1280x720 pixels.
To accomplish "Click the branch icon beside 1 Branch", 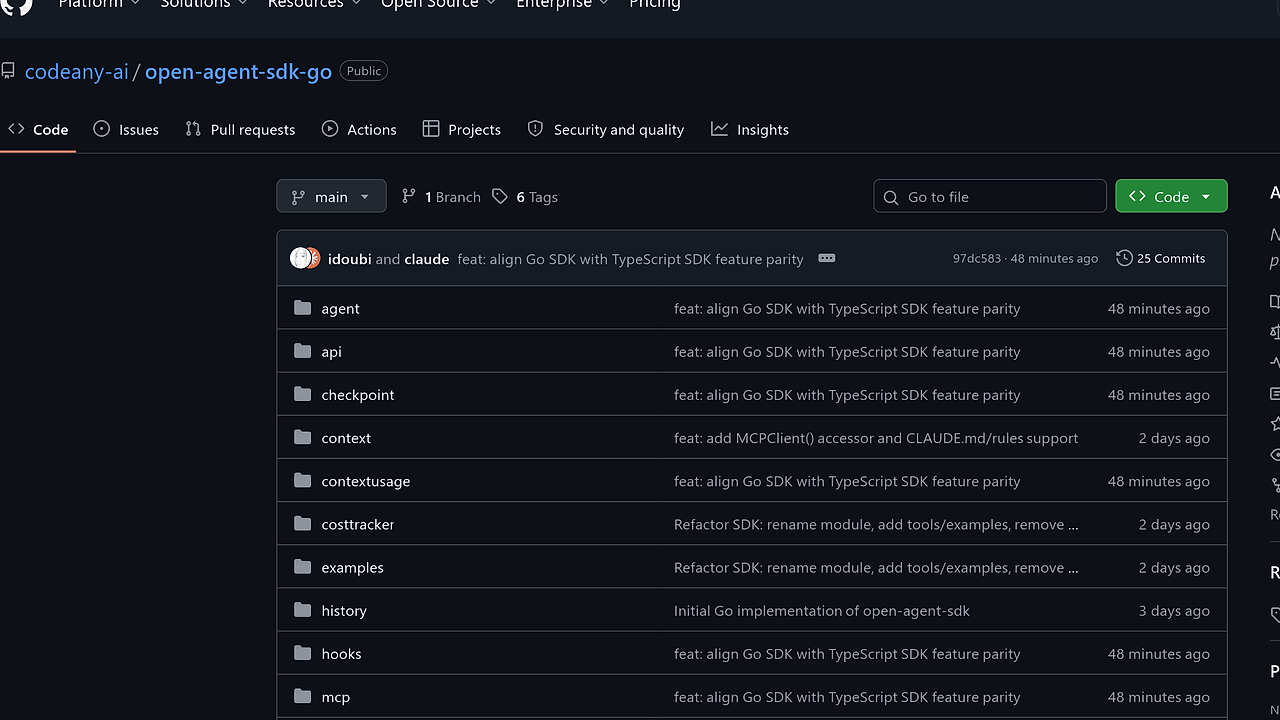I will pos(408,197).
